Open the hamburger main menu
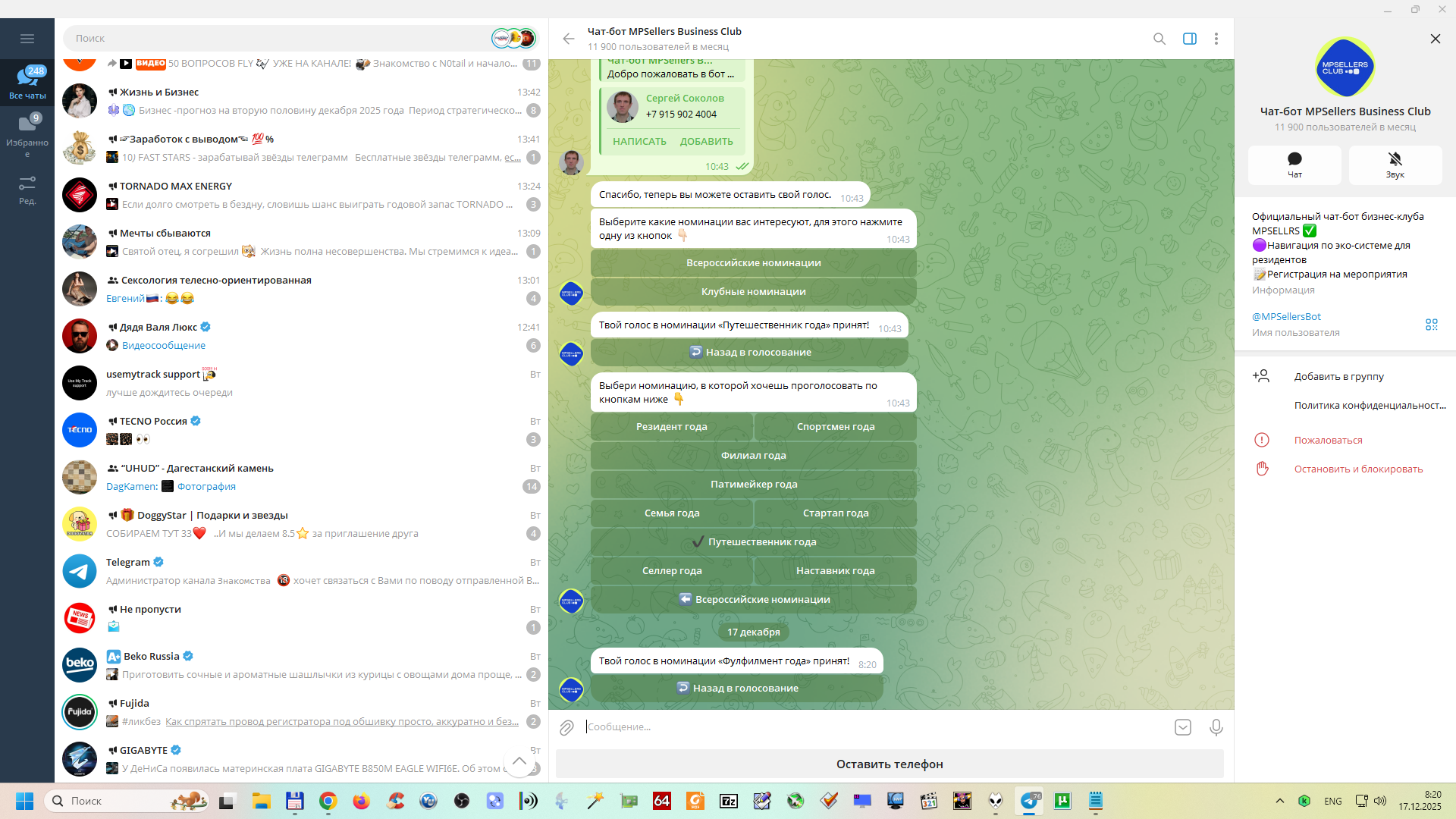The width and height of the screenshot is (1456, 819). click(27, 39)
